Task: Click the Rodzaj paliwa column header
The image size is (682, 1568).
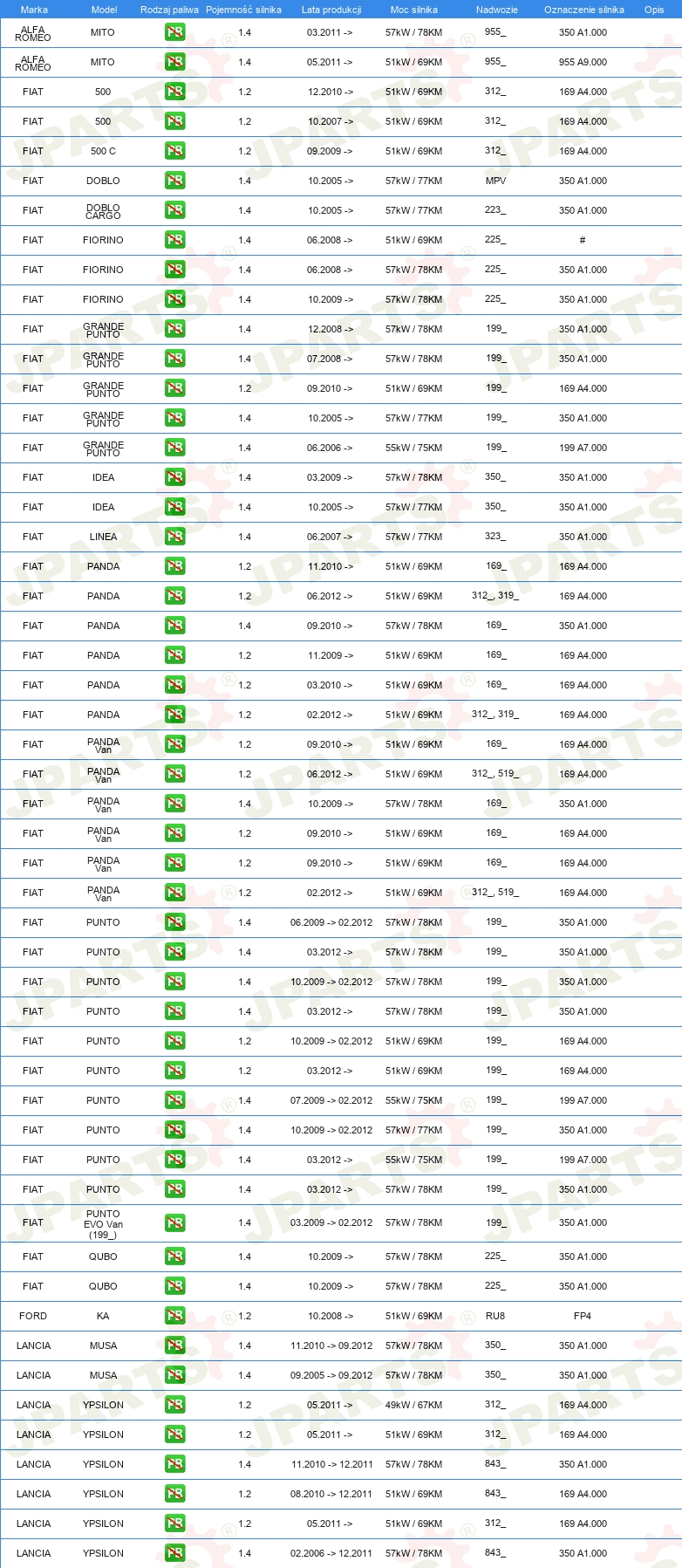Action: [x=169, y=10]
